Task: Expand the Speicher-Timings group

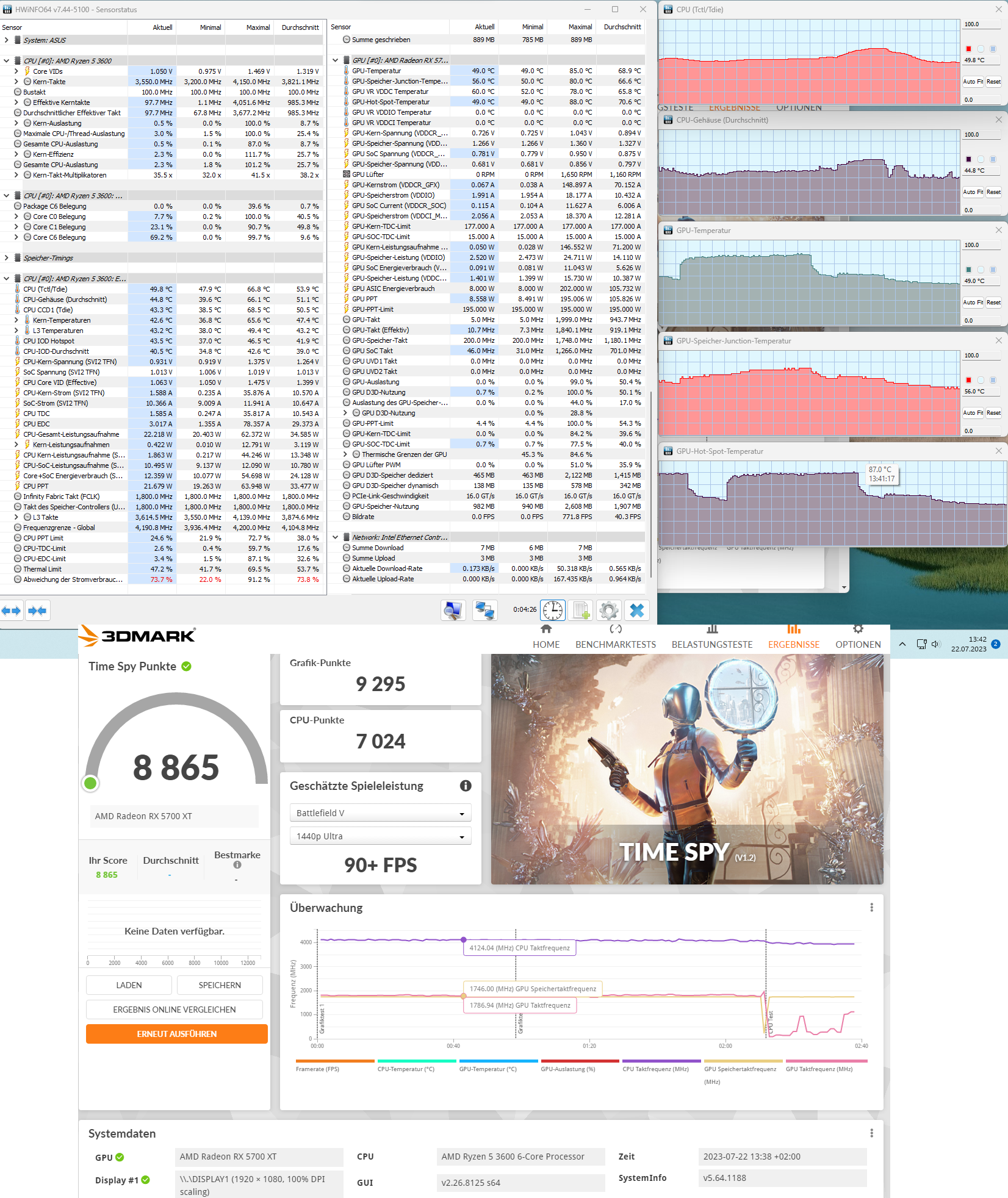Action: pos(6,258)
